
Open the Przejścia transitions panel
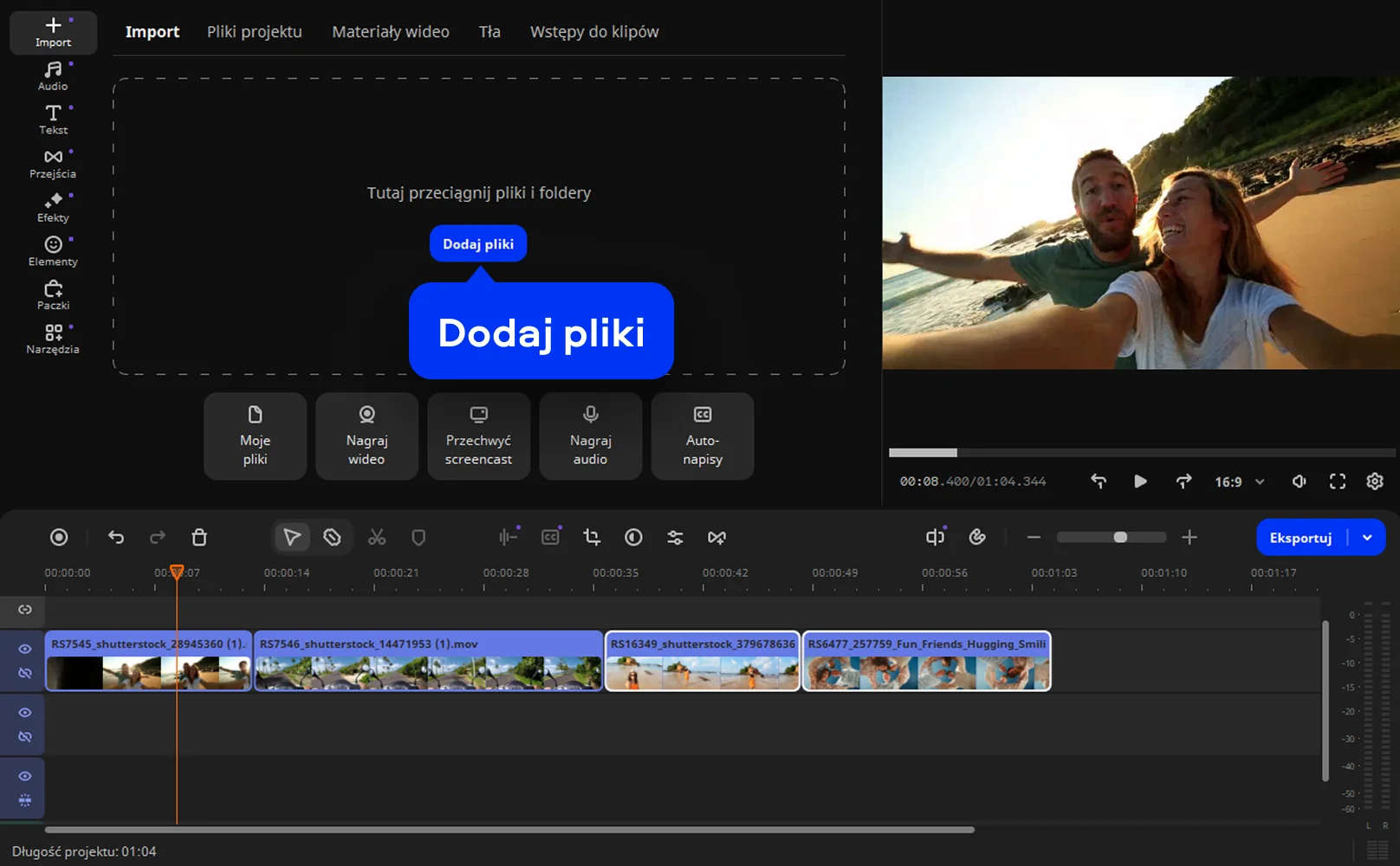[53, 163]
